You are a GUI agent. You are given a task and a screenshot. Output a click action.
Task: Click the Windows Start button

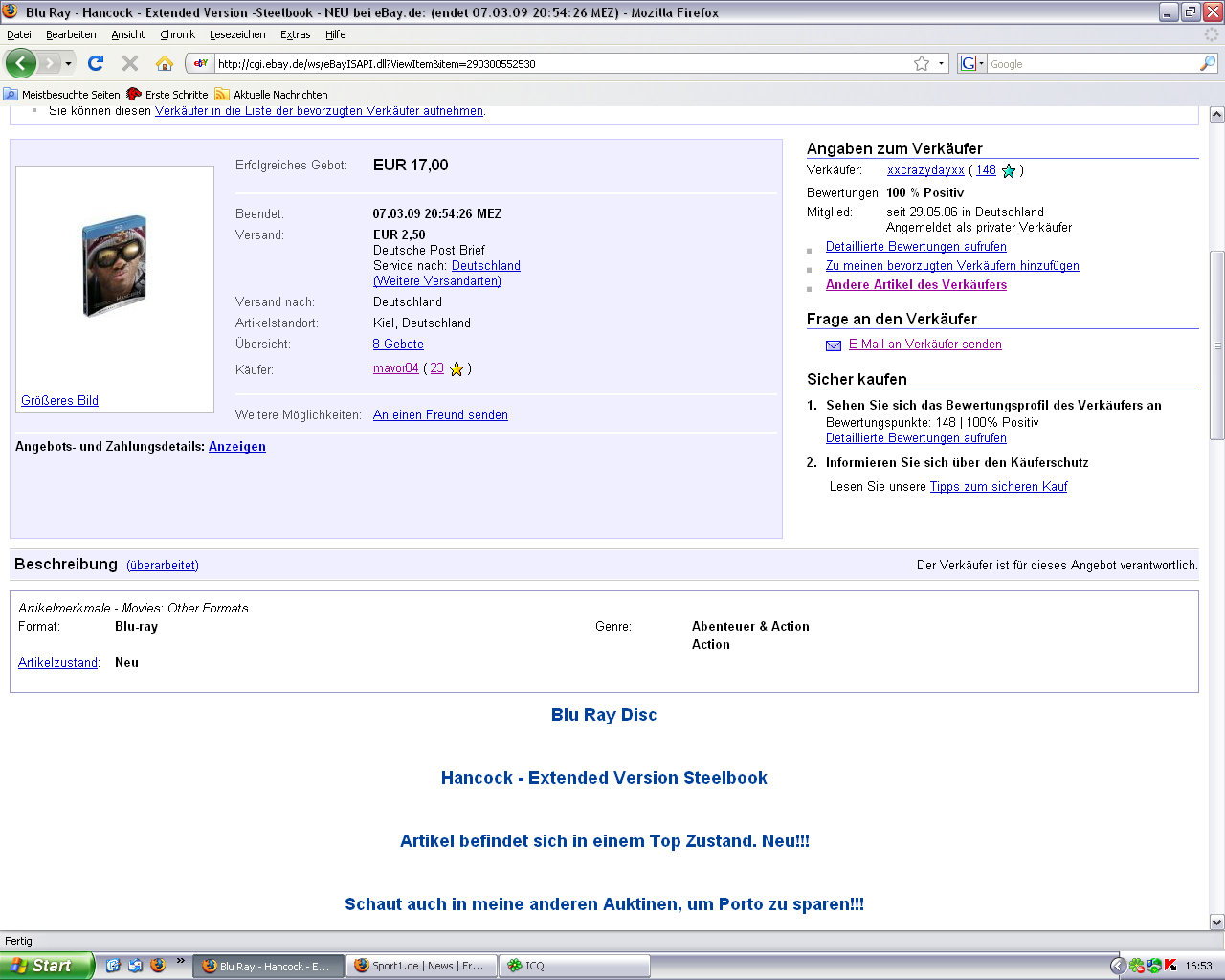46,966
